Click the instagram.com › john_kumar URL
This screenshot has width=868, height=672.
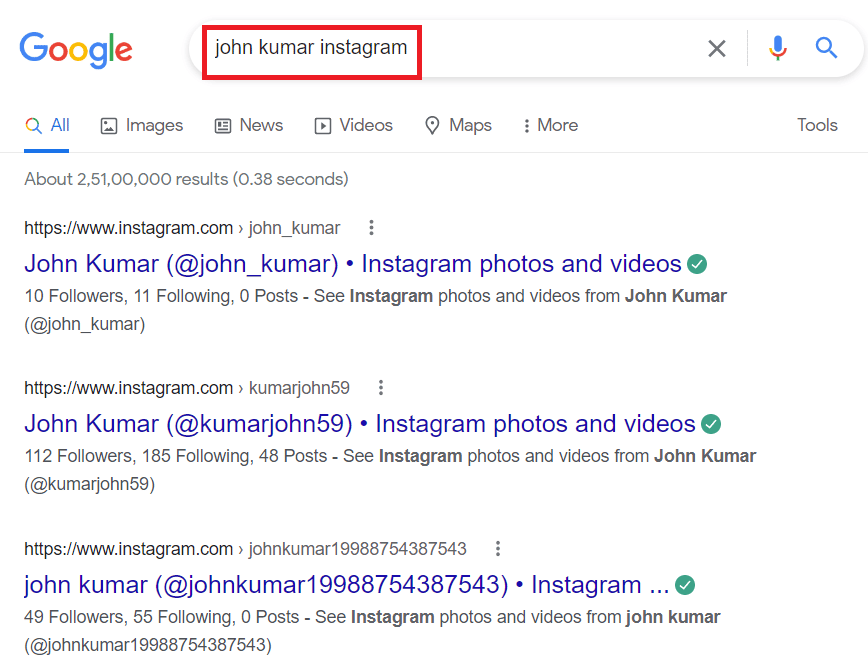[182, 228]
